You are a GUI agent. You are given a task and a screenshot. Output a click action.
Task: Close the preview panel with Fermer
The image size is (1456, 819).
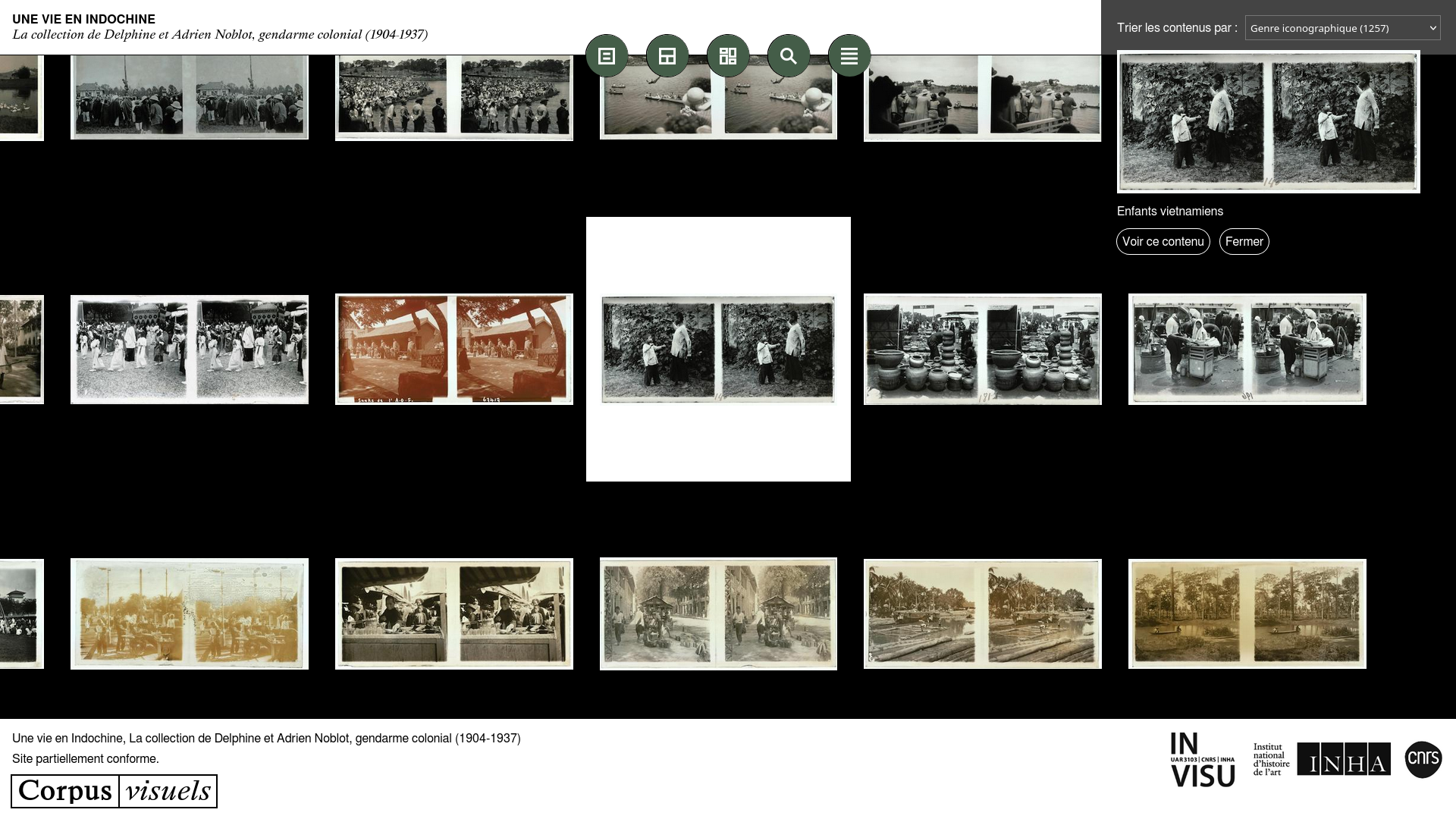1244,241
